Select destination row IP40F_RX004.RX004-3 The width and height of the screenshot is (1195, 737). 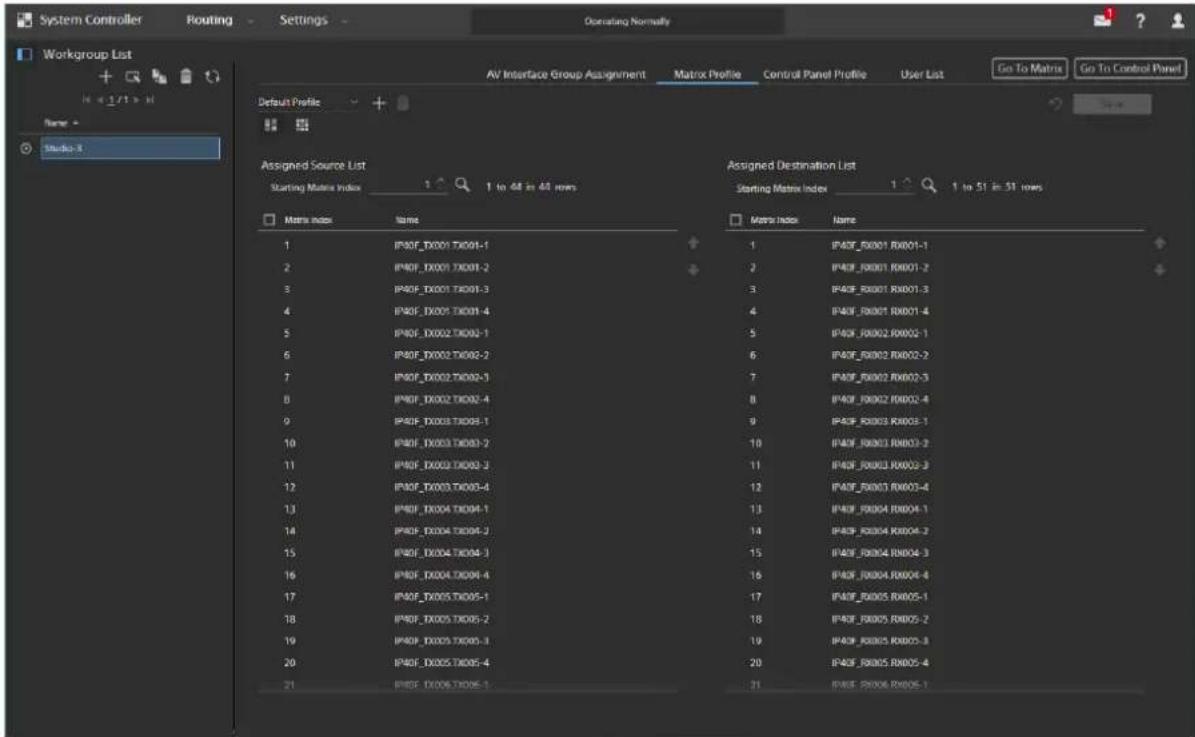(x=934, y=553)
